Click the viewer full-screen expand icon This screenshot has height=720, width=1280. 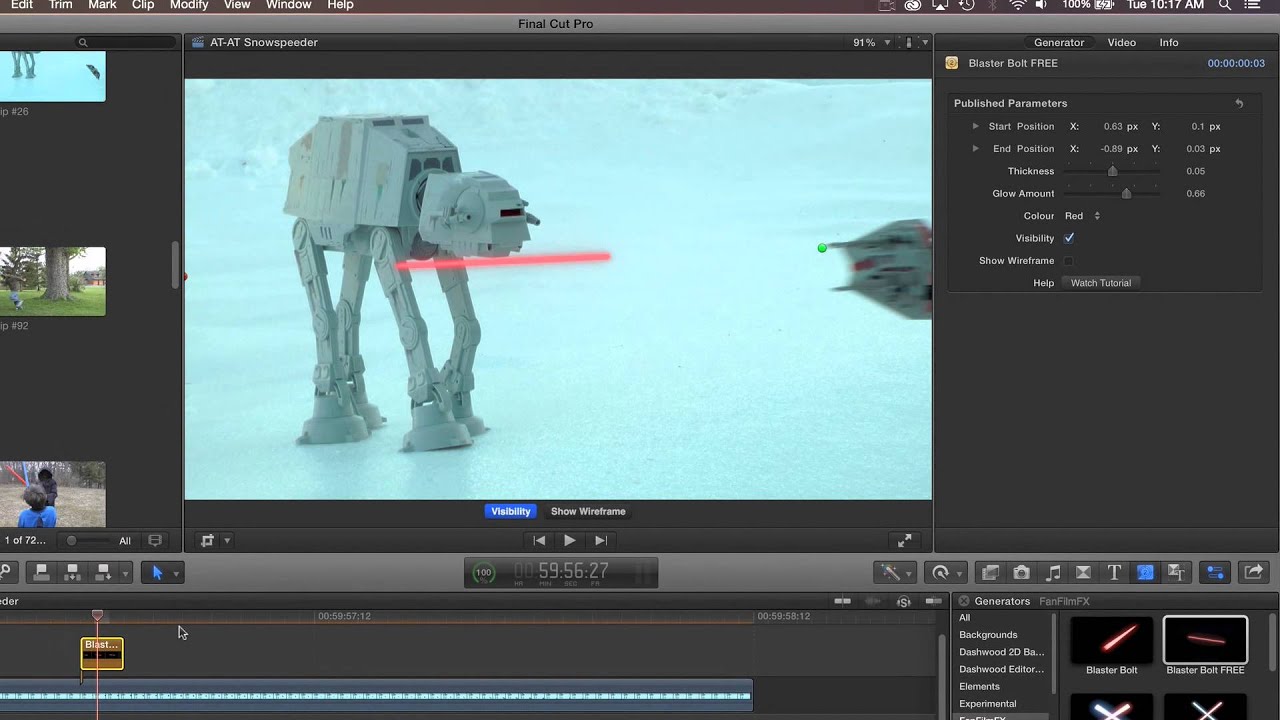pyautogui.click(x=904, y=540)
